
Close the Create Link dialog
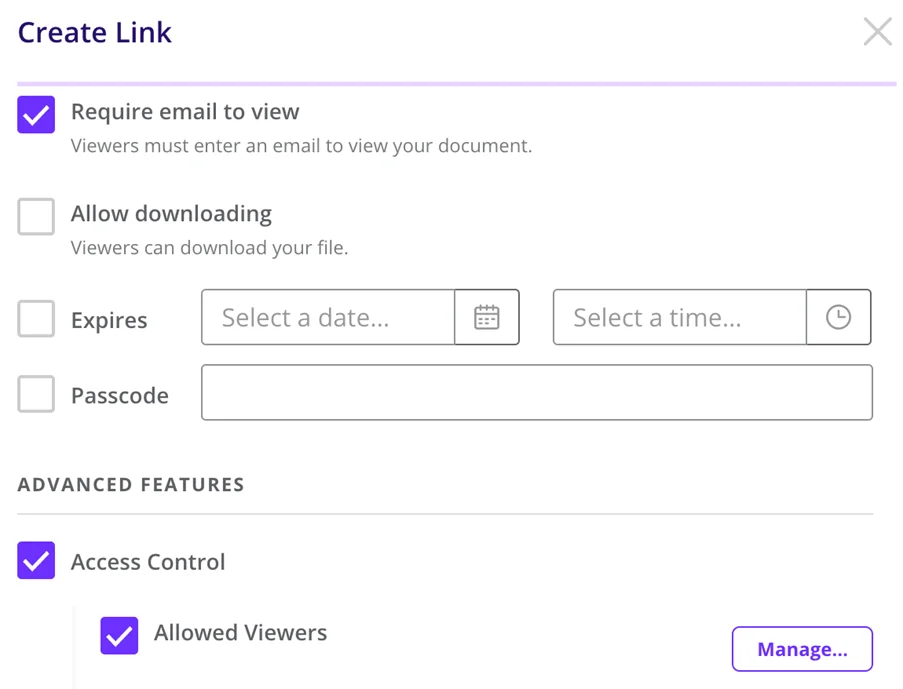[877, 32]
